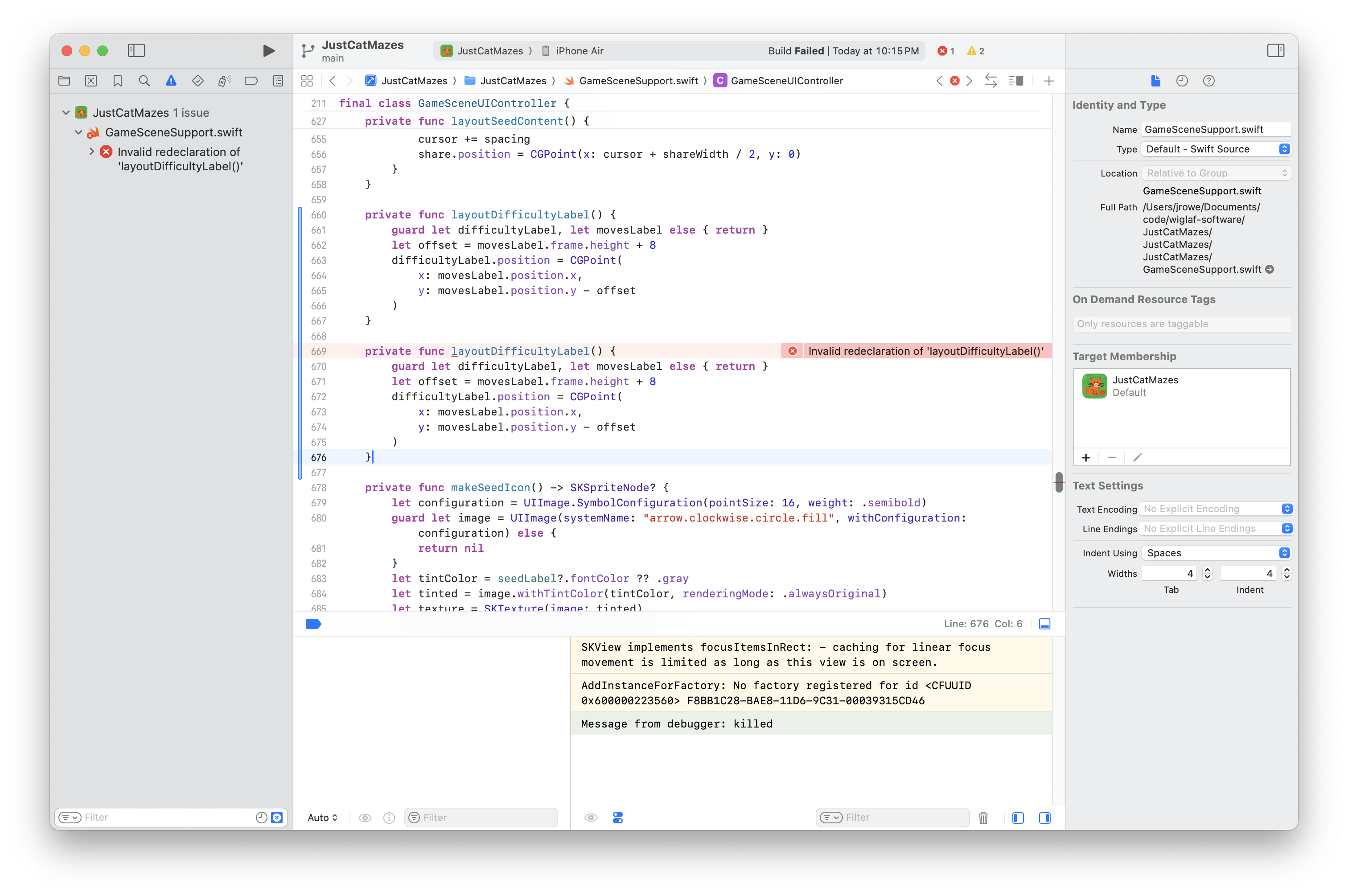Open the Find navigator magnifier icon
This screenshot has width=1348, height=896.
click(x=144, y=81)
